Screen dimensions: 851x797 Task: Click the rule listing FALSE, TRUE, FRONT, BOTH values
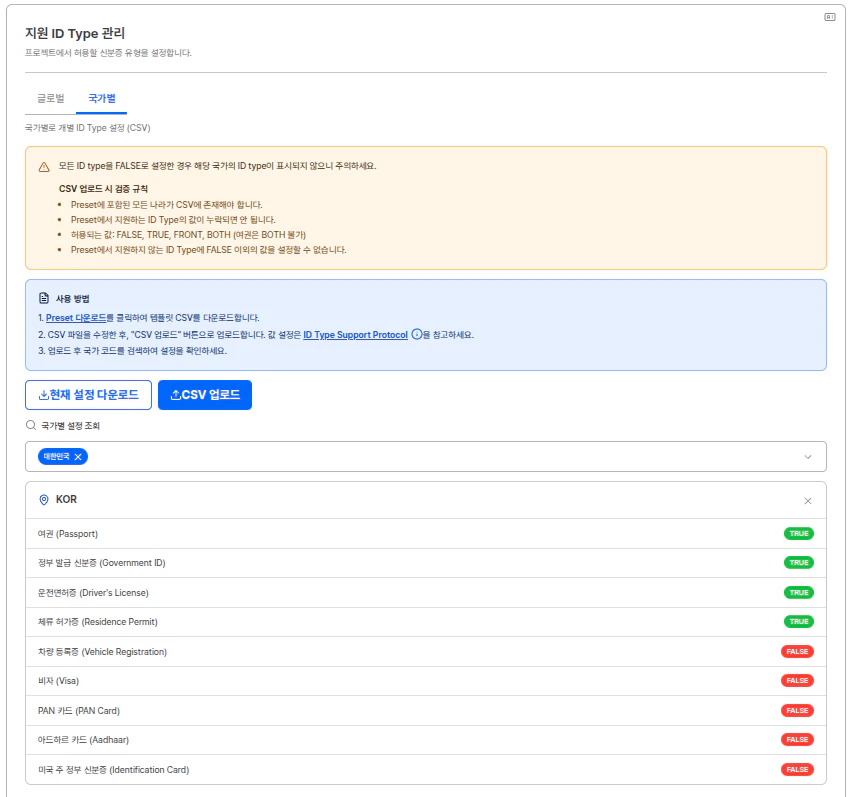coord(188,235)
